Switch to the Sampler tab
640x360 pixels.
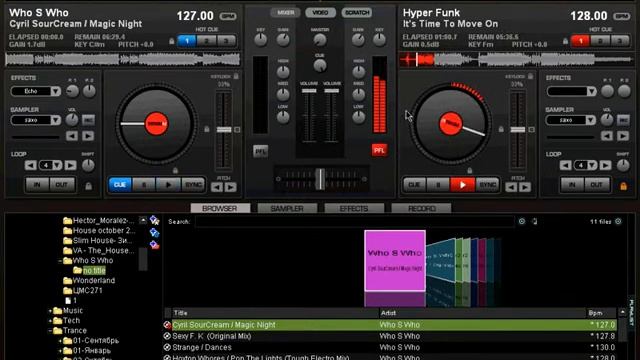287,208
